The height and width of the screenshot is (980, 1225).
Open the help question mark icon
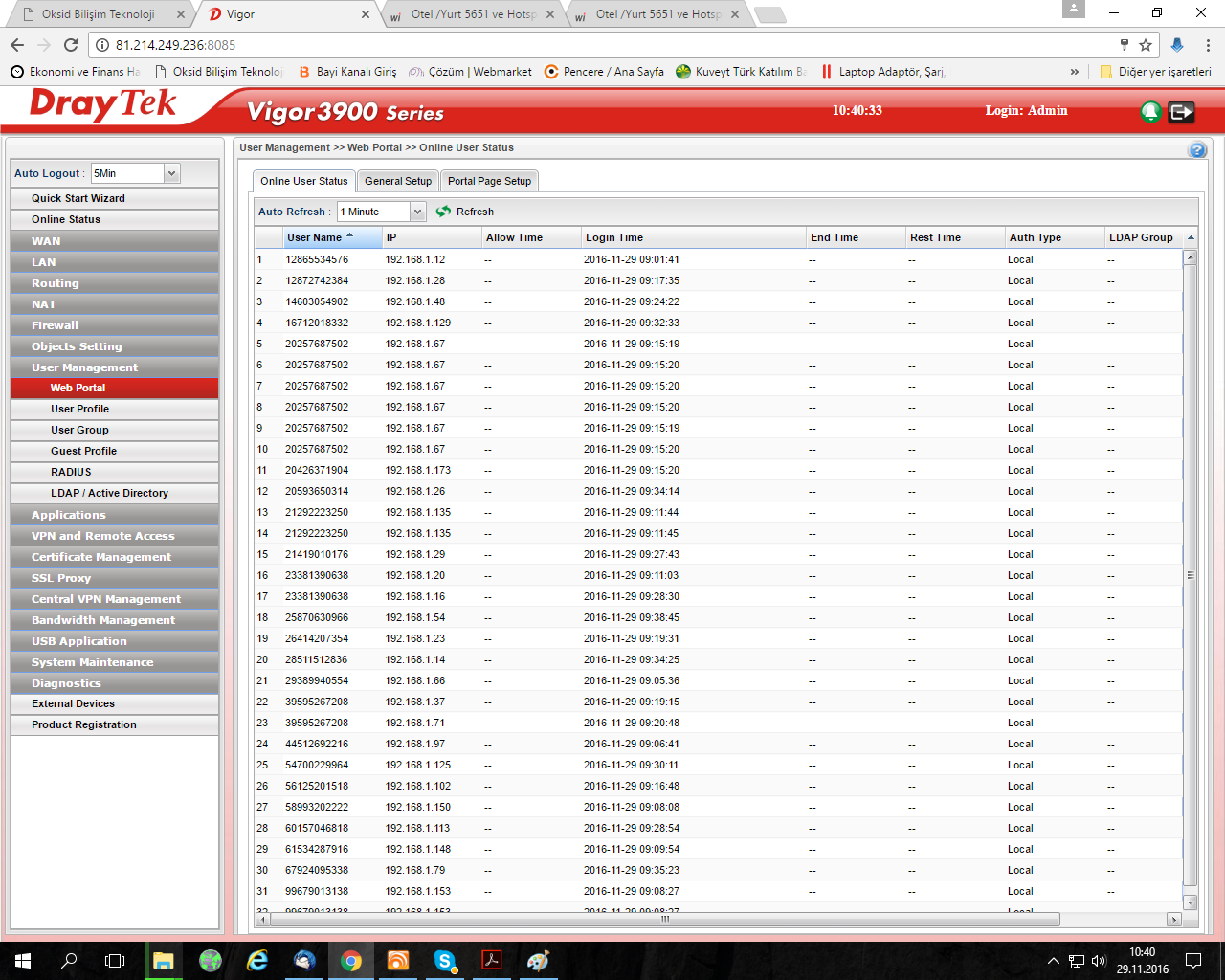click(x=1196, y=150)
